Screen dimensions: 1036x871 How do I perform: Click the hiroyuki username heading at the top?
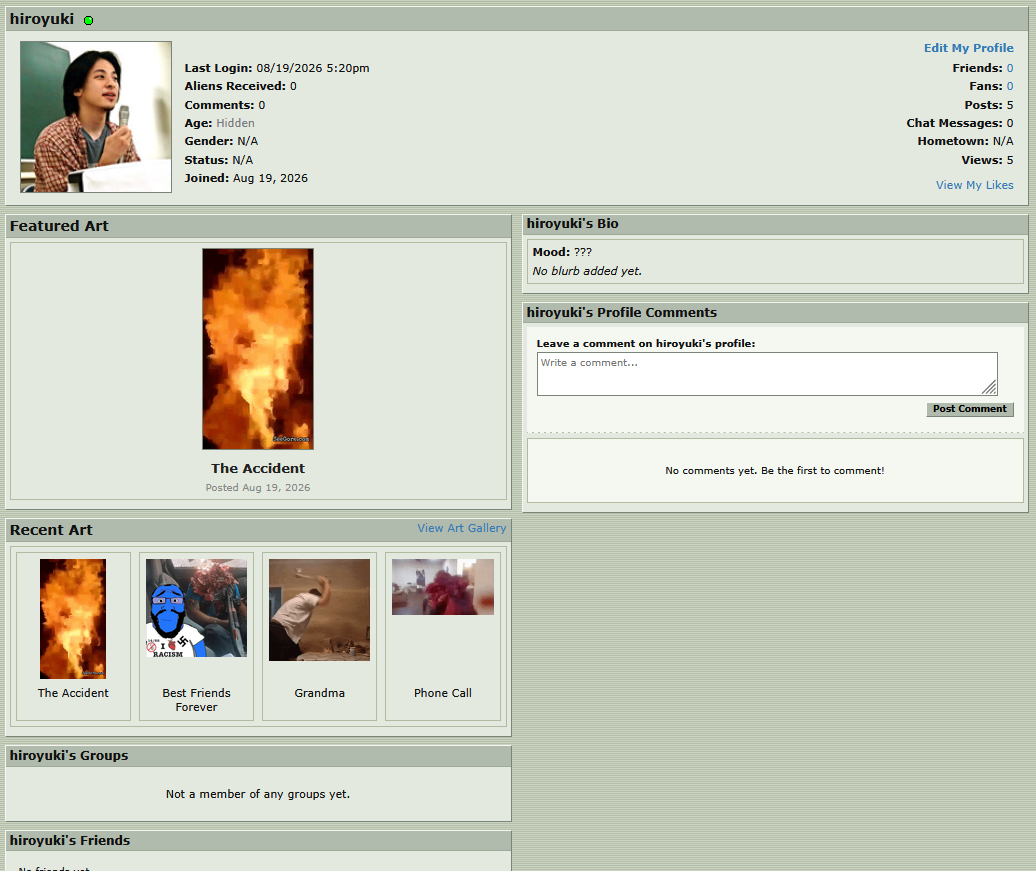click(42, 19)
